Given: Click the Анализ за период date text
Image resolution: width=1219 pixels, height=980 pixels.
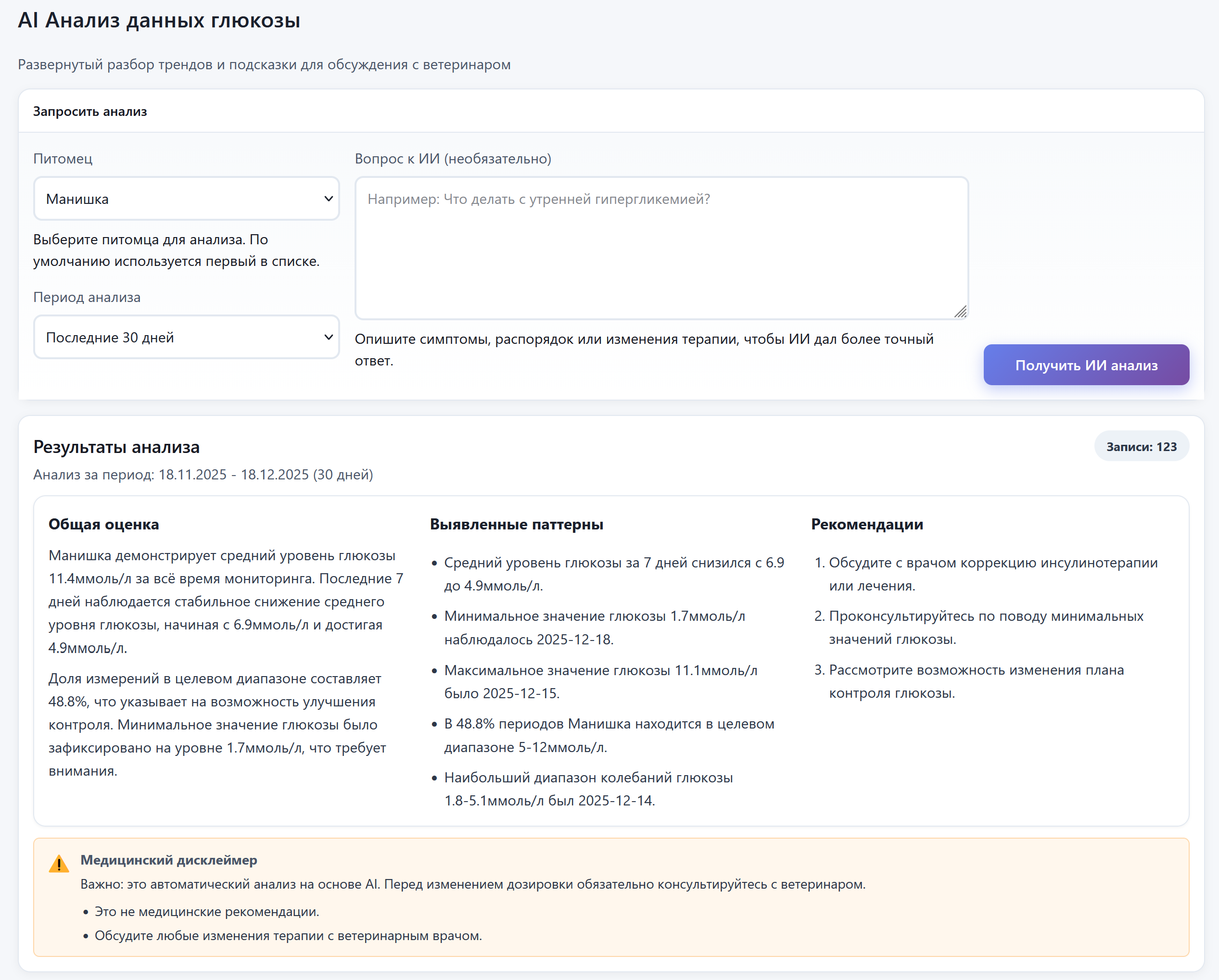Looking at the screenshot, I should [x=203, y=474].
